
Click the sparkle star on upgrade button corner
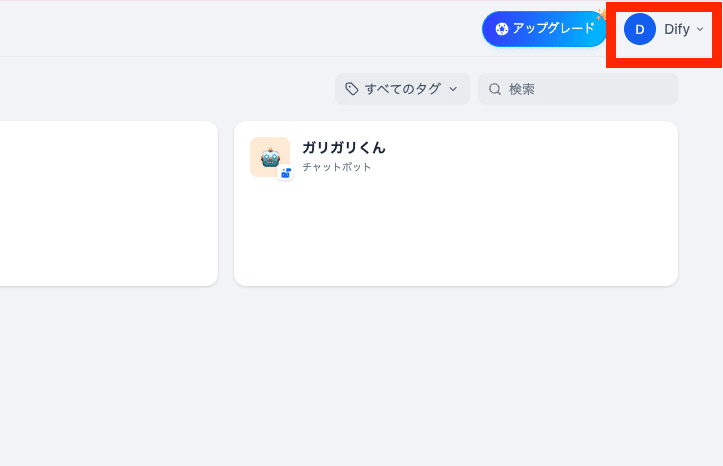coord(600,15)
